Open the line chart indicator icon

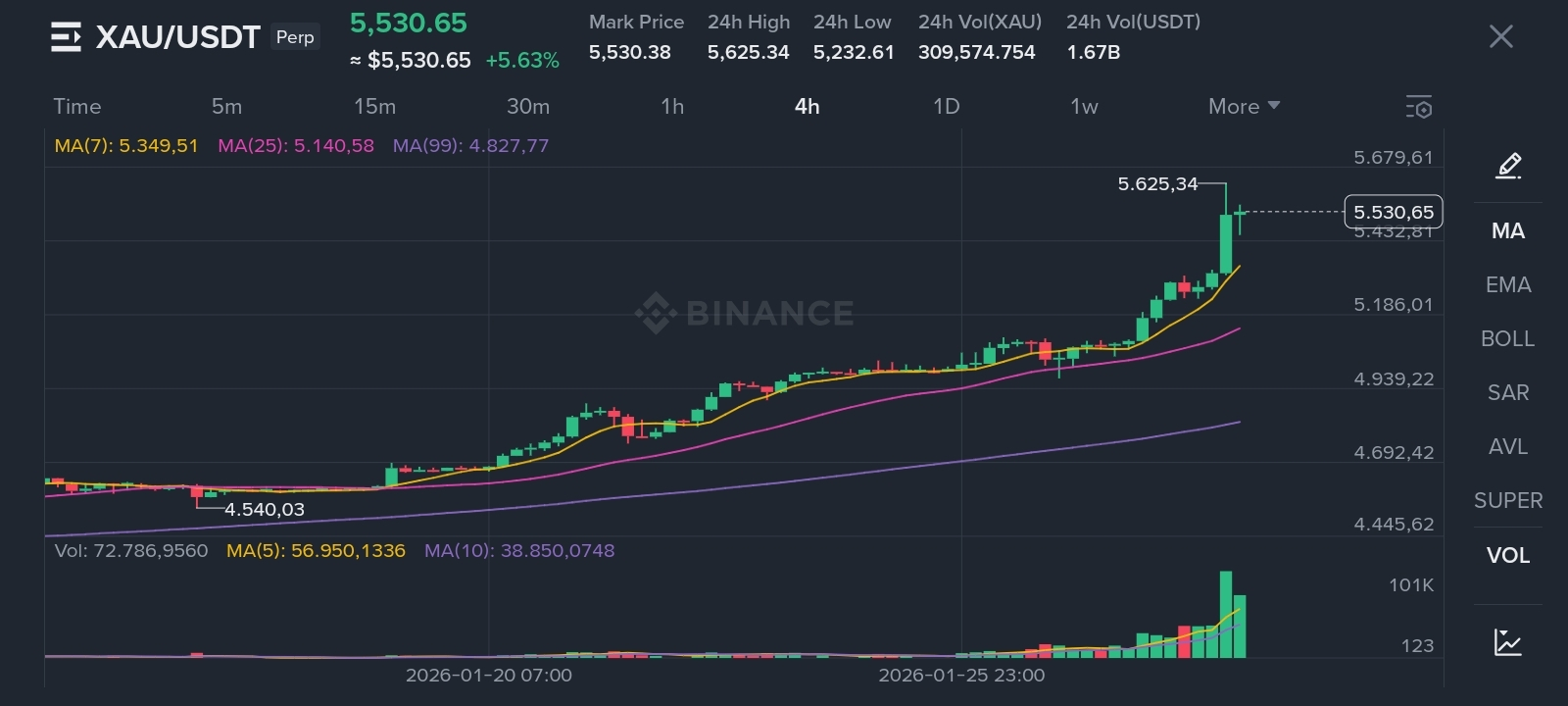pos(1508,642)
